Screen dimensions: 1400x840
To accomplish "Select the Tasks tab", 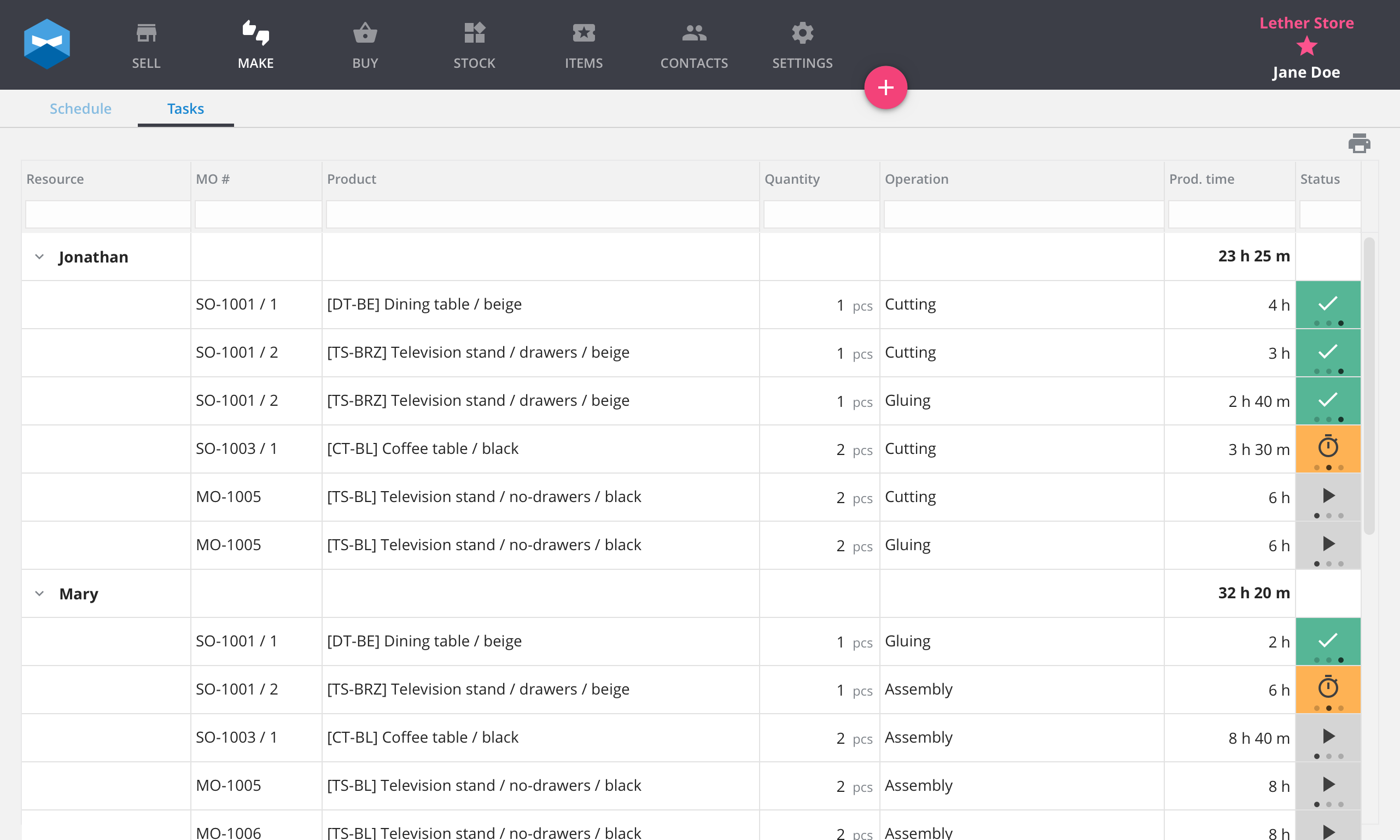I will tap(185, 109).
